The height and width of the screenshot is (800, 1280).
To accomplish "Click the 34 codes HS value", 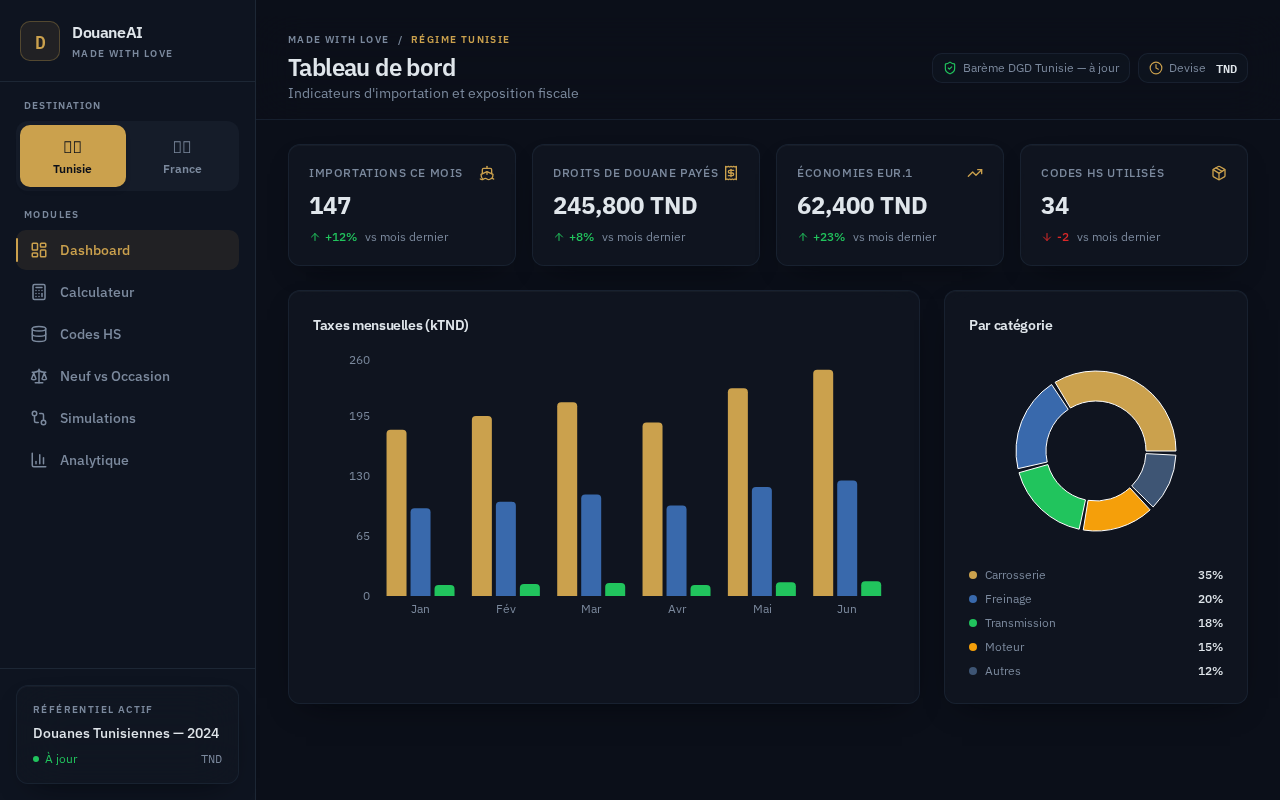I will pos(1055,206).
